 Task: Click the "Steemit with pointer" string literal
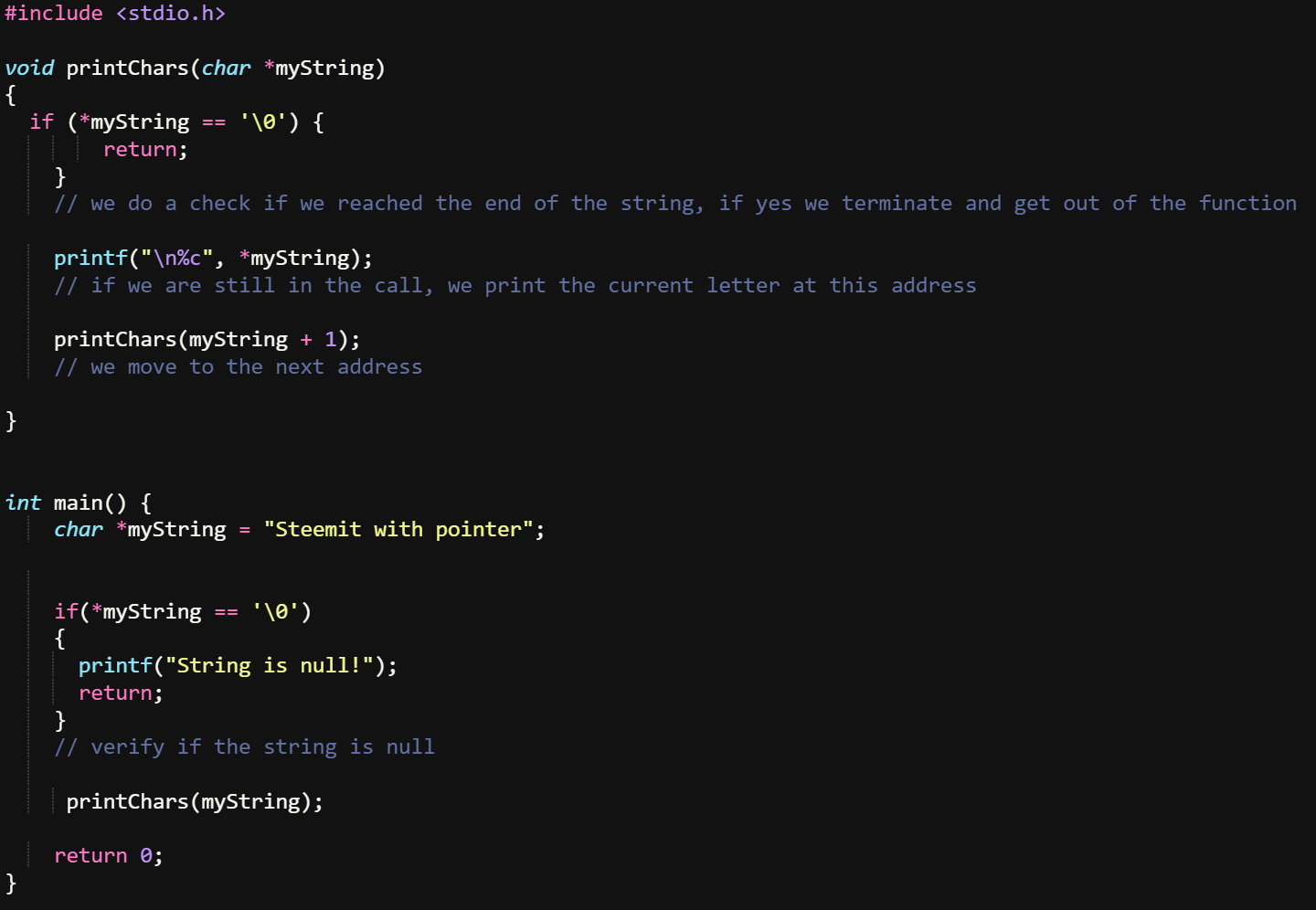398,530
